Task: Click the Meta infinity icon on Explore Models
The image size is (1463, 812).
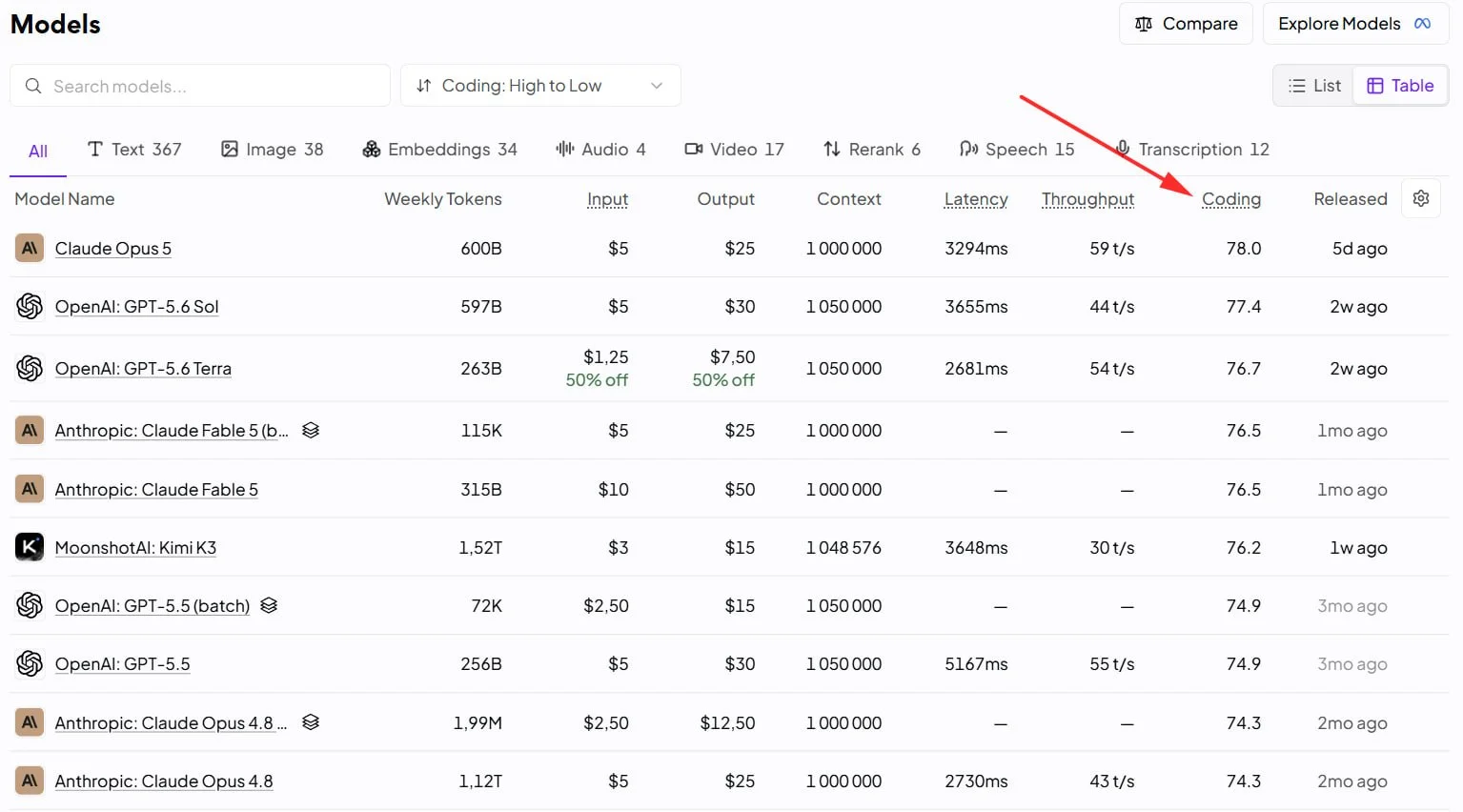Action: tap(1422, 24)
